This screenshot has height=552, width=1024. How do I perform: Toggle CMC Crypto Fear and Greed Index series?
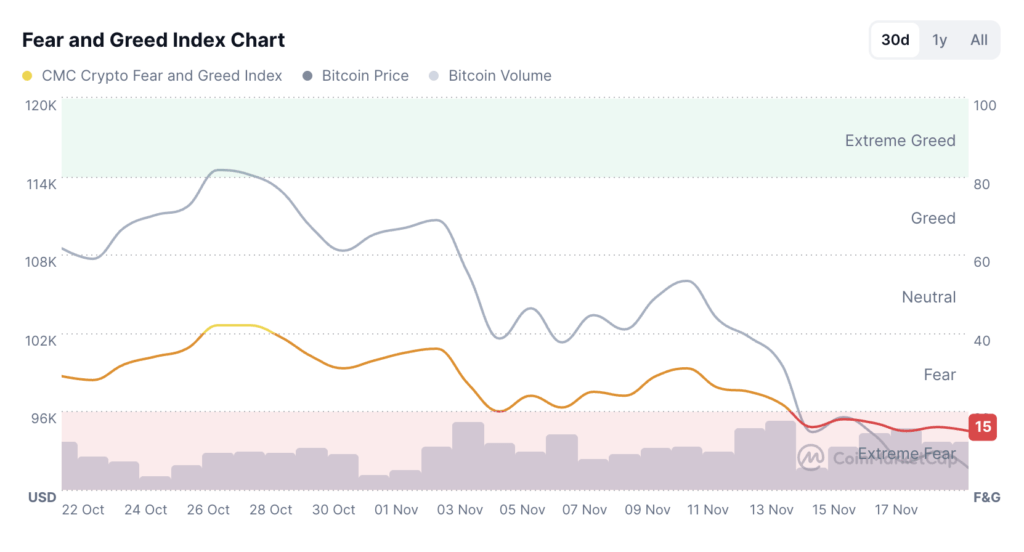coord(161,76)
